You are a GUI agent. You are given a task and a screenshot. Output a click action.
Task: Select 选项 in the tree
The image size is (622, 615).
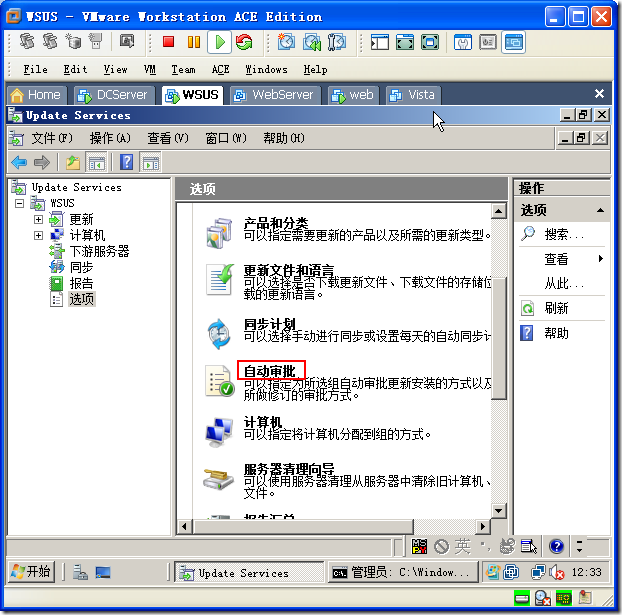pos(82,299)
